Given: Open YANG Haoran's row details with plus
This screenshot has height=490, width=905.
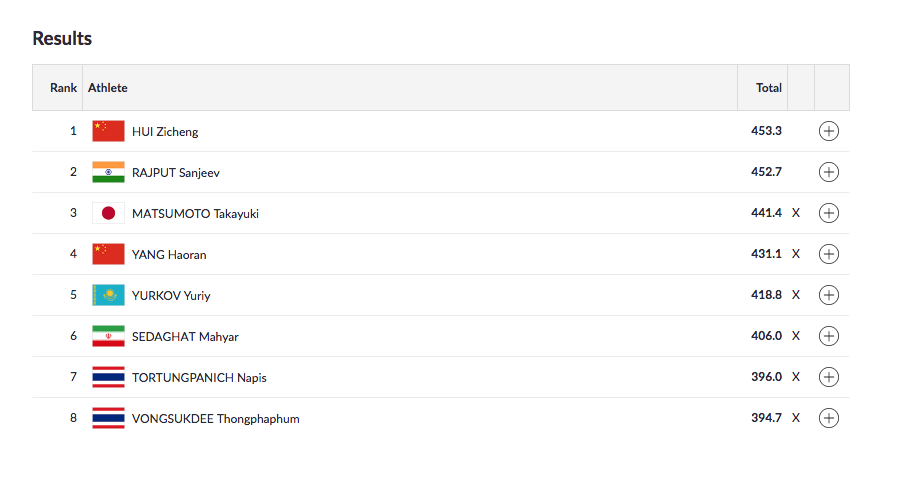Looking at the screenshot, I should click(828, 254).
